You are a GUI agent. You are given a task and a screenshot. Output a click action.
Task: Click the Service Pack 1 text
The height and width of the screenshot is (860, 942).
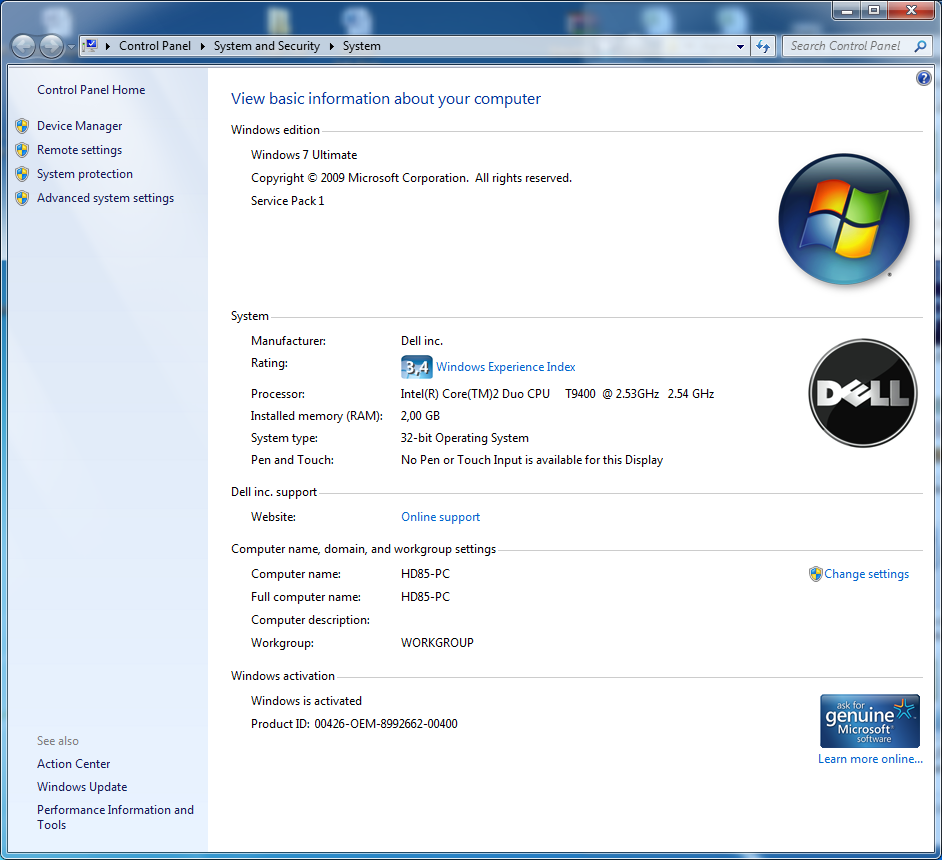(287, 201)
